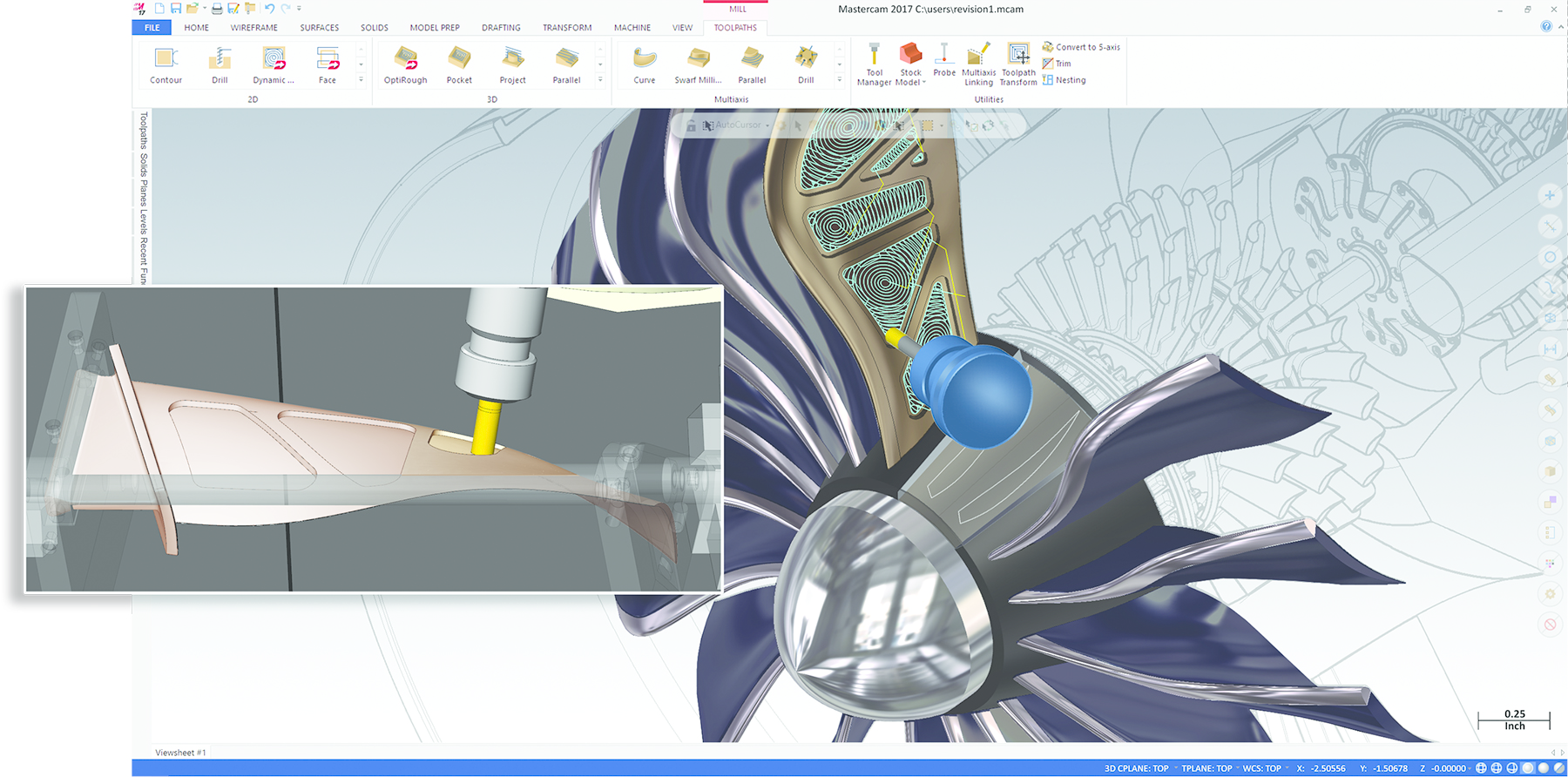Click Convert to 5-axis

[1081, 47]
